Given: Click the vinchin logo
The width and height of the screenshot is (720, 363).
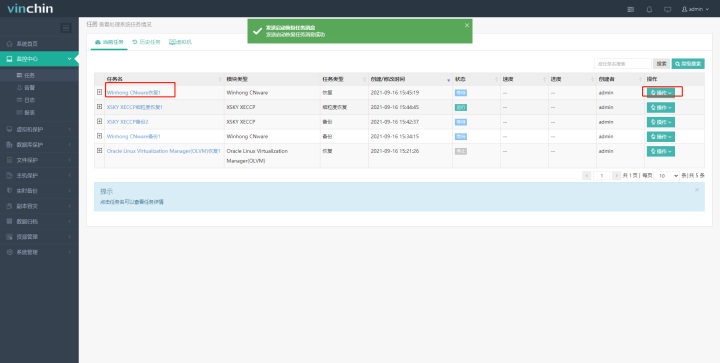Looking at the screenshot, I should click(30, 9).
